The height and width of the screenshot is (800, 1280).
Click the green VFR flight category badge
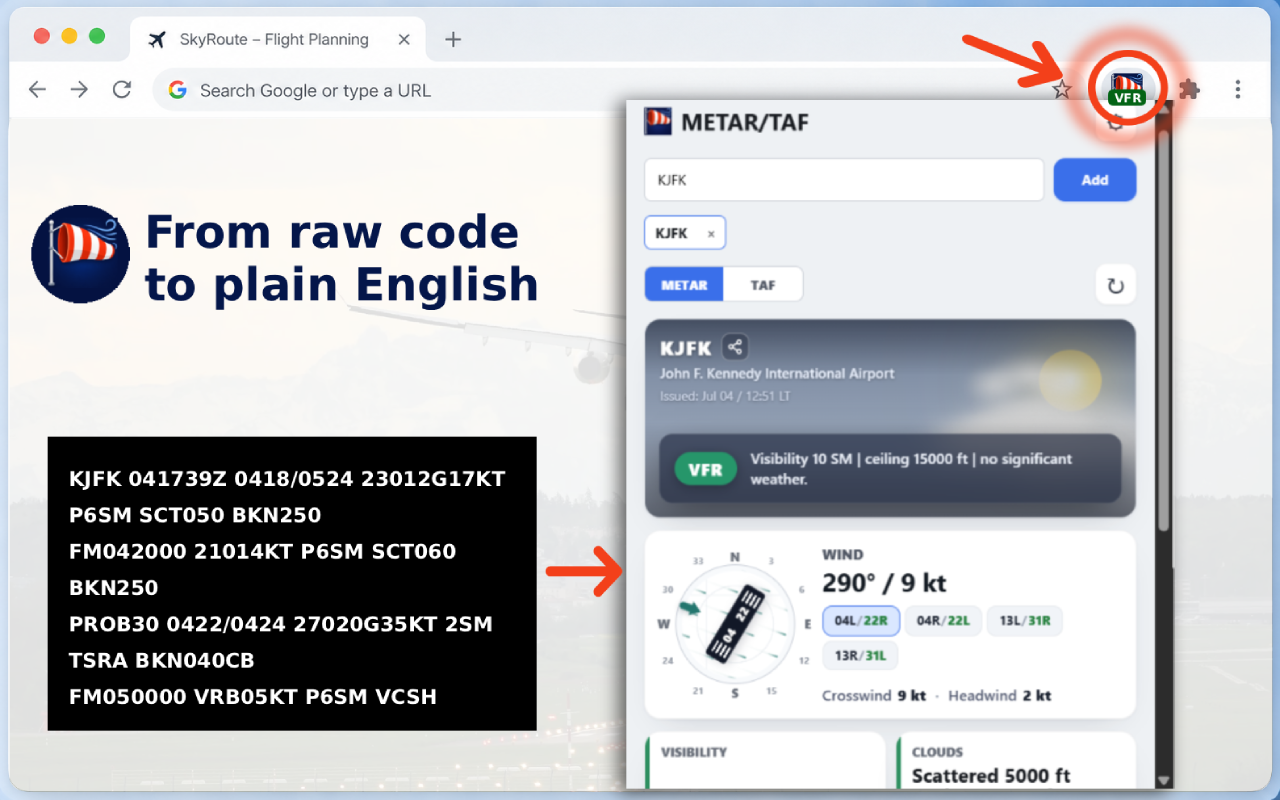point(705,469)
